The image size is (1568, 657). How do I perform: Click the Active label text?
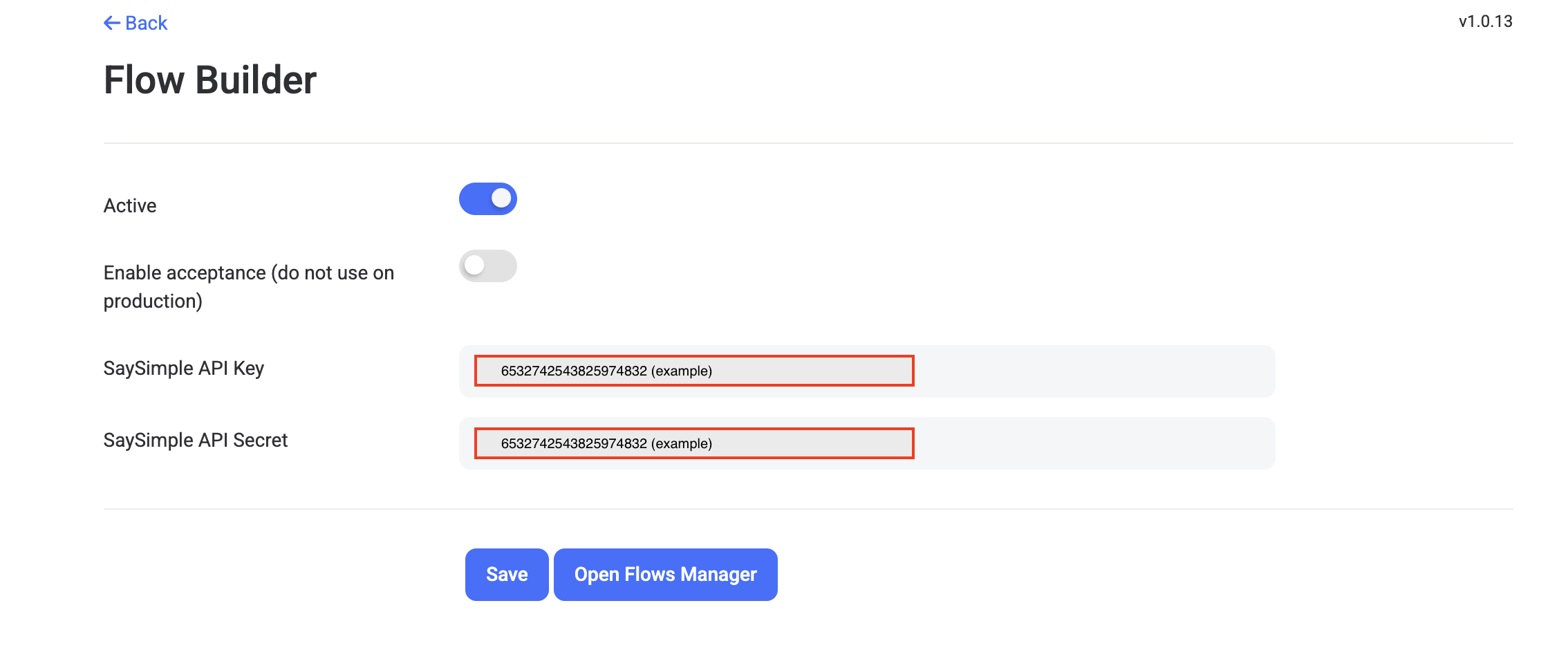129,205
